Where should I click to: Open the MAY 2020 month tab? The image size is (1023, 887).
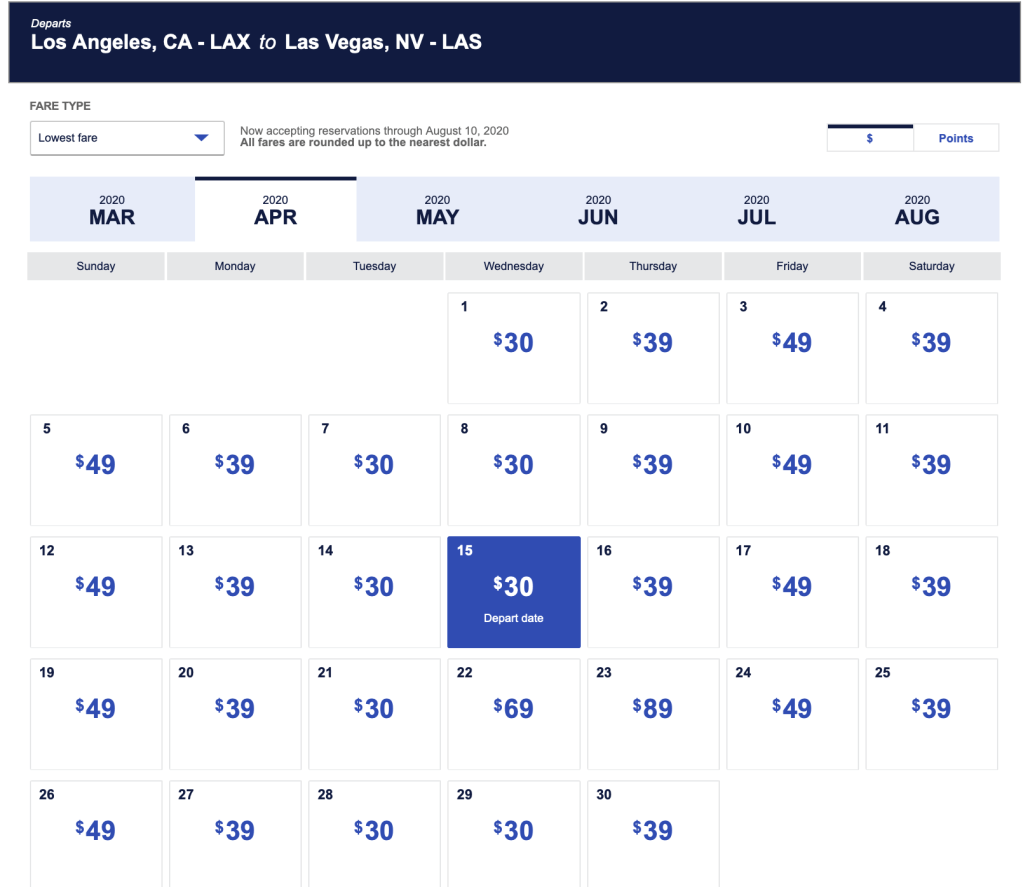[437, 210]
